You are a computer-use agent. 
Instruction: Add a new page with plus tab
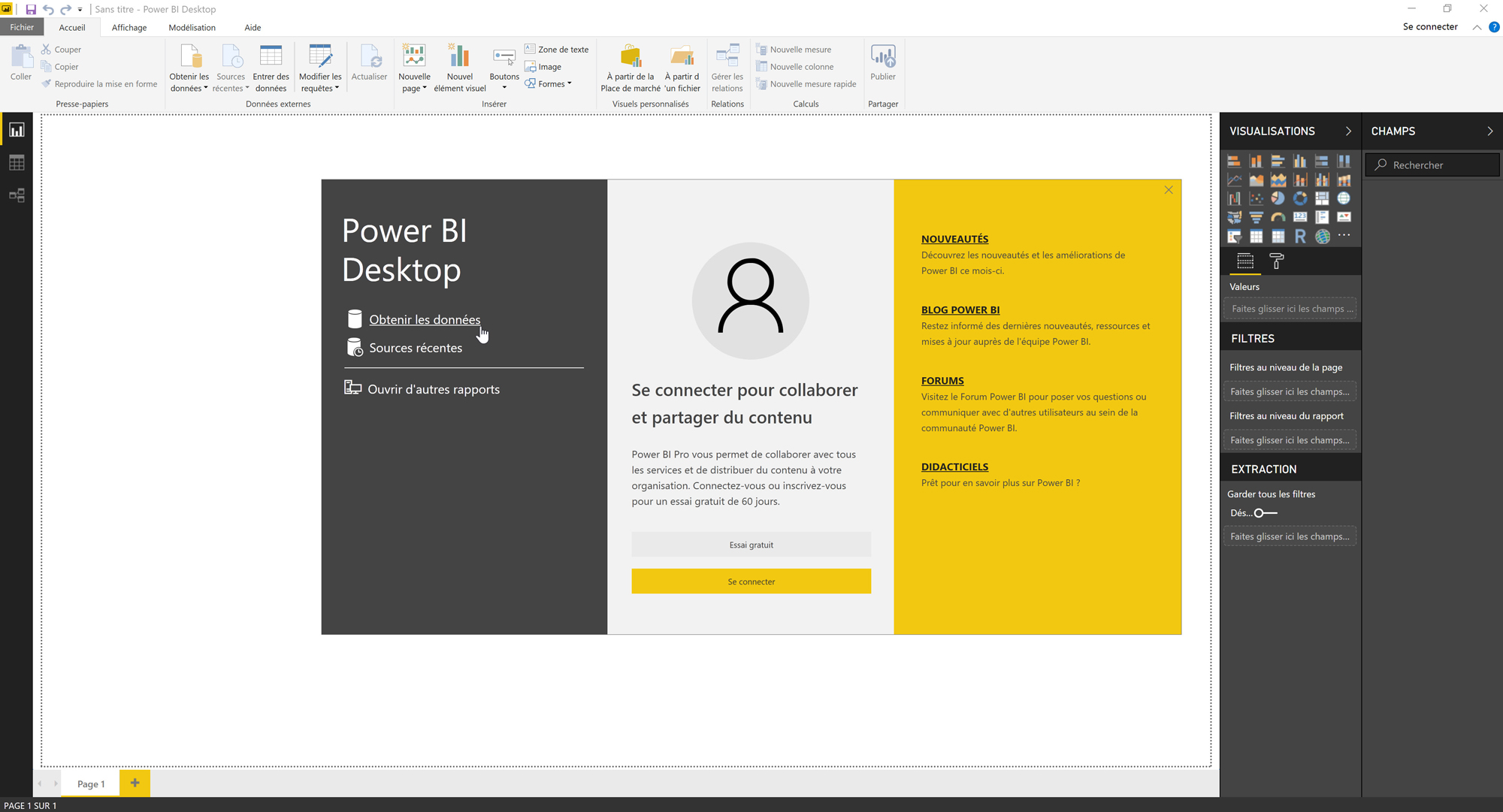pos(135,783)
